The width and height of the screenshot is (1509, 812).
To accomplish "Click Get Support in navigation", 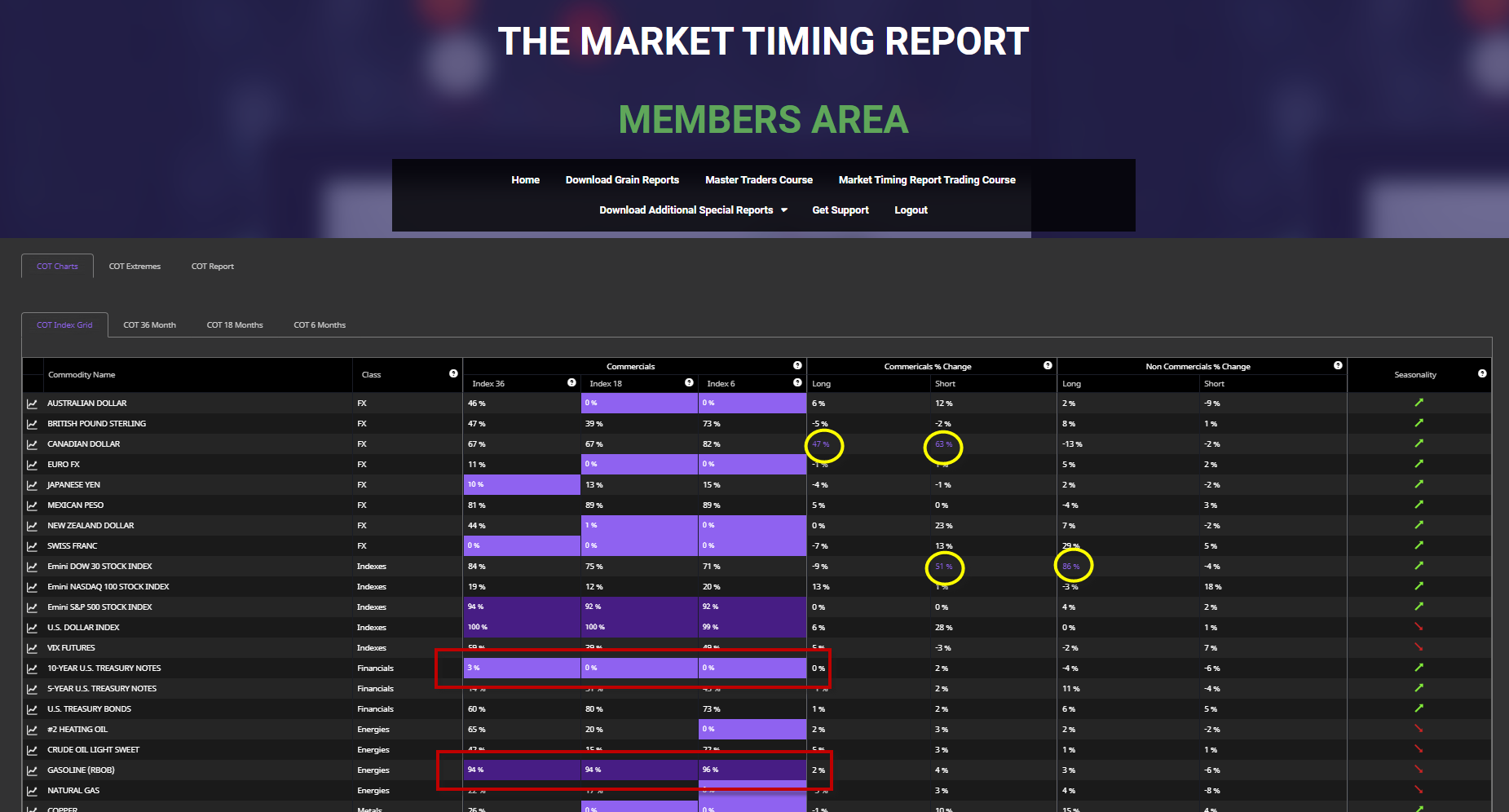I will [x=840, y=210].
